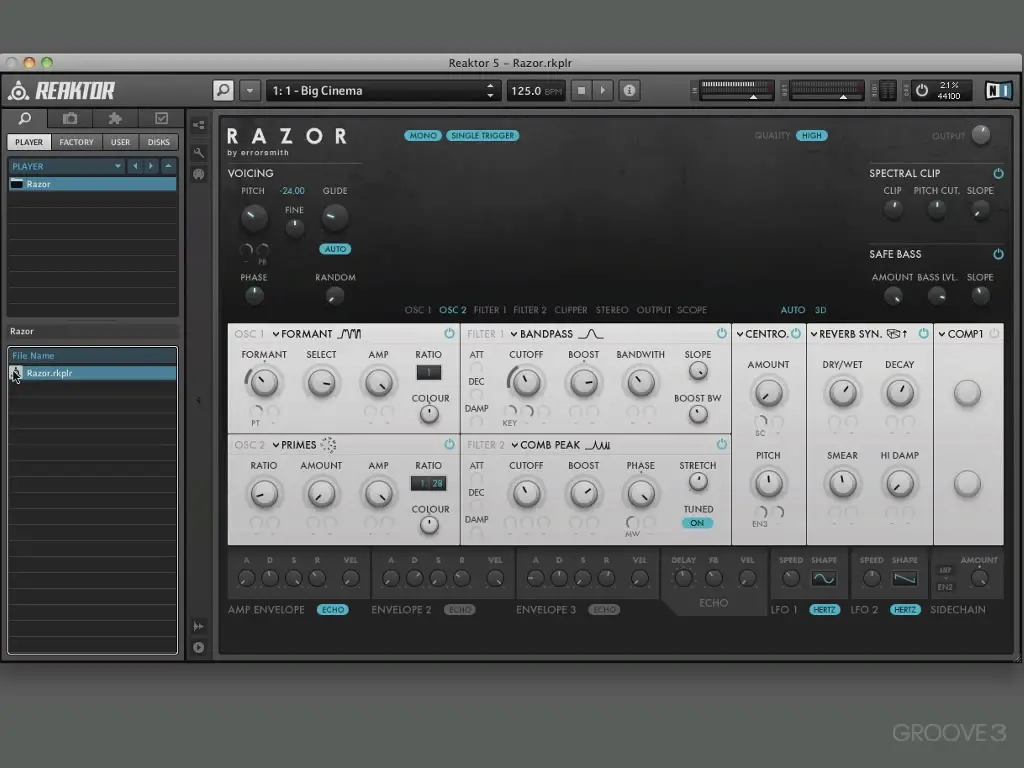Click the double-arrow icon at strip bottom
This screenshot has width=1024, height=768.
[x=199, y=626]
